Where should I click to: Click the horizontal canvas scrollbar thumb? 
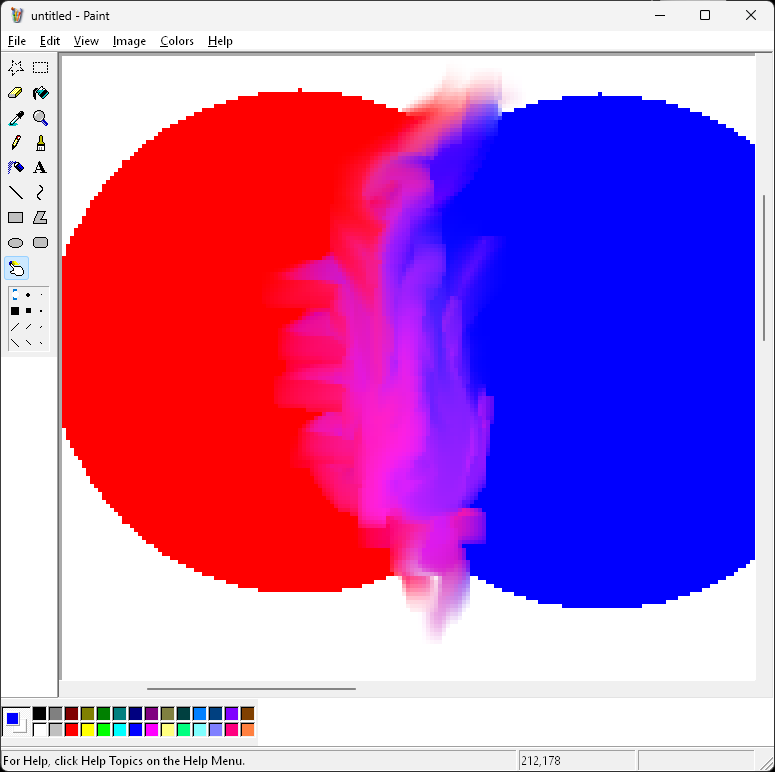[251, 688]
